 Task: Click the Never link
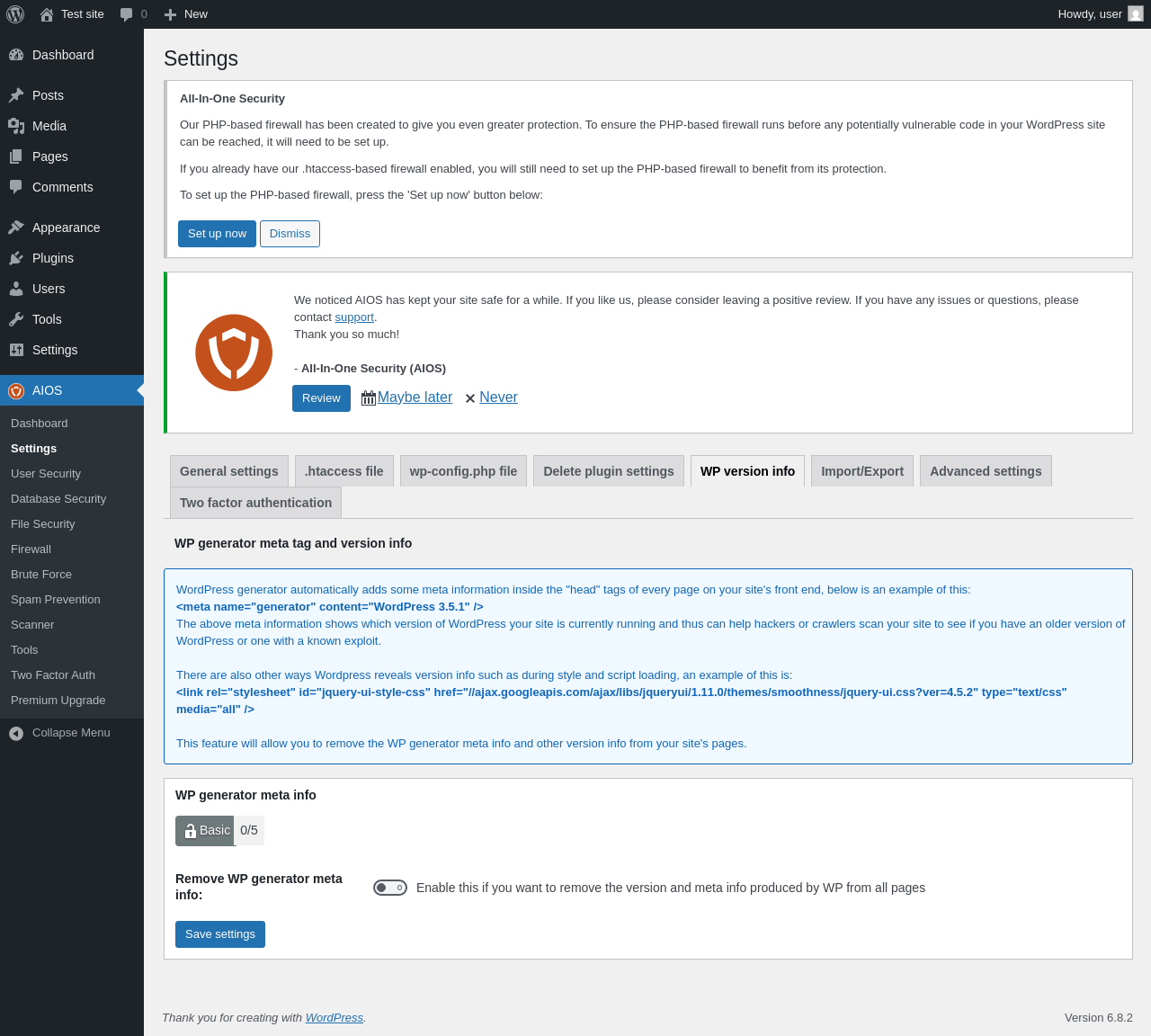pos(498,397)
